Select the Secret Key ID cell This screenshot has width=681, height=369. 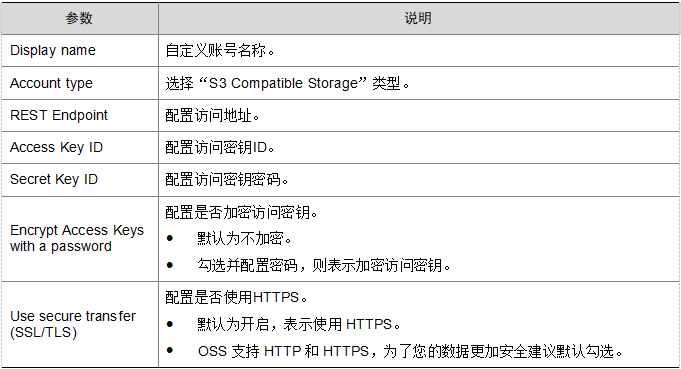[x=79, y=180]
